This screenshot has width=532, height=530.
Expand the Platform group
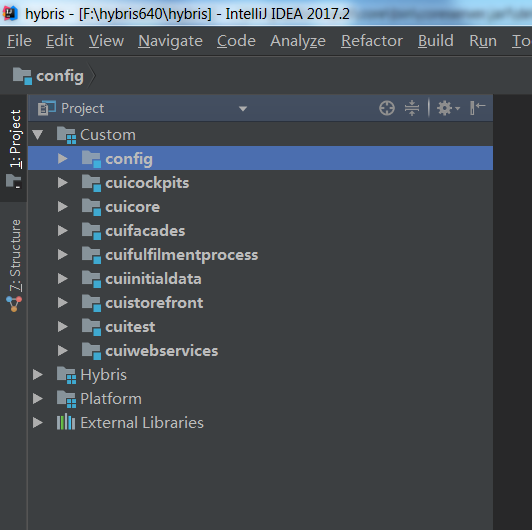37,399
